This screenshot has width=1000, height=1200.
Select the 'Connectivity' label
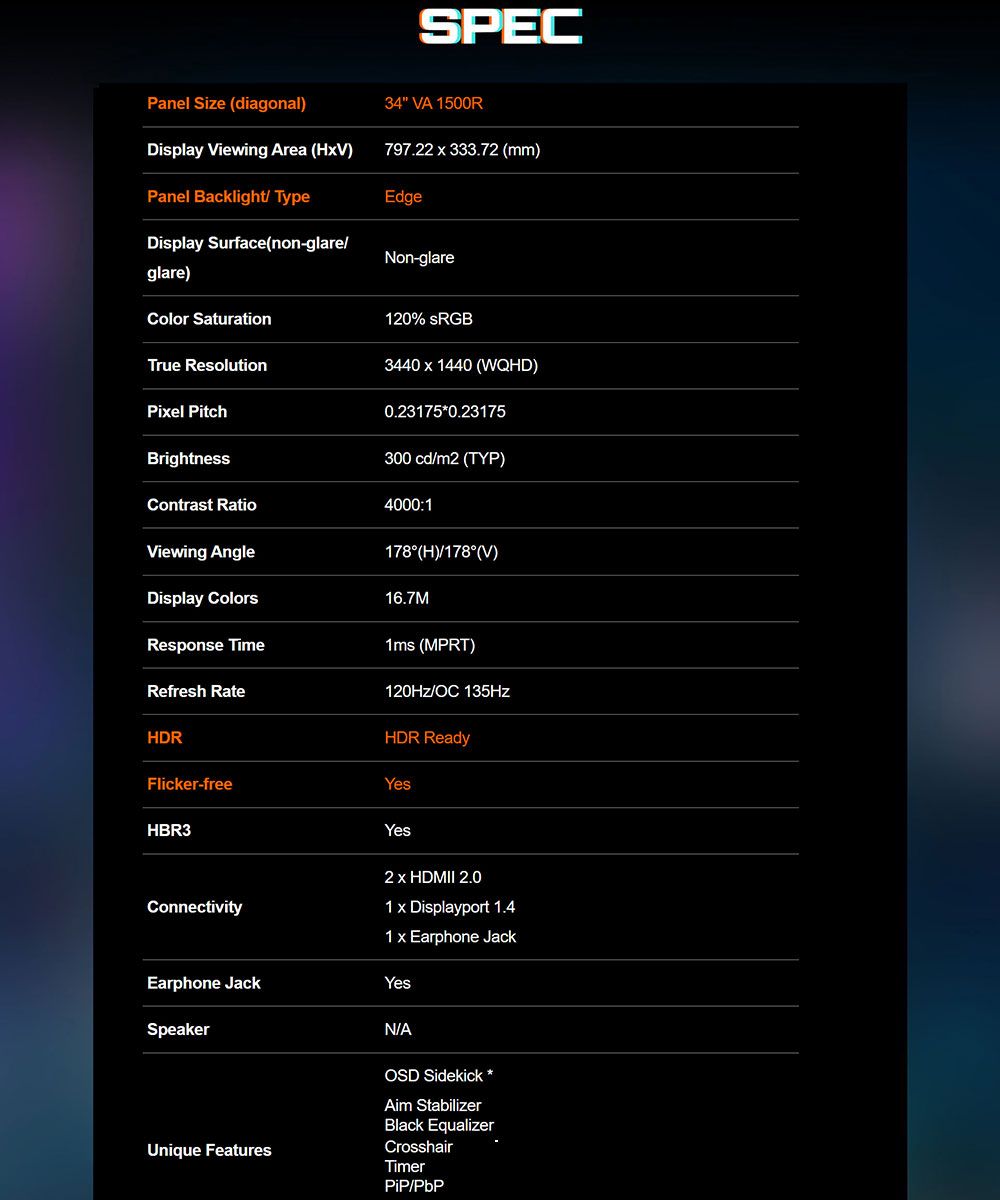click(194, 907)
